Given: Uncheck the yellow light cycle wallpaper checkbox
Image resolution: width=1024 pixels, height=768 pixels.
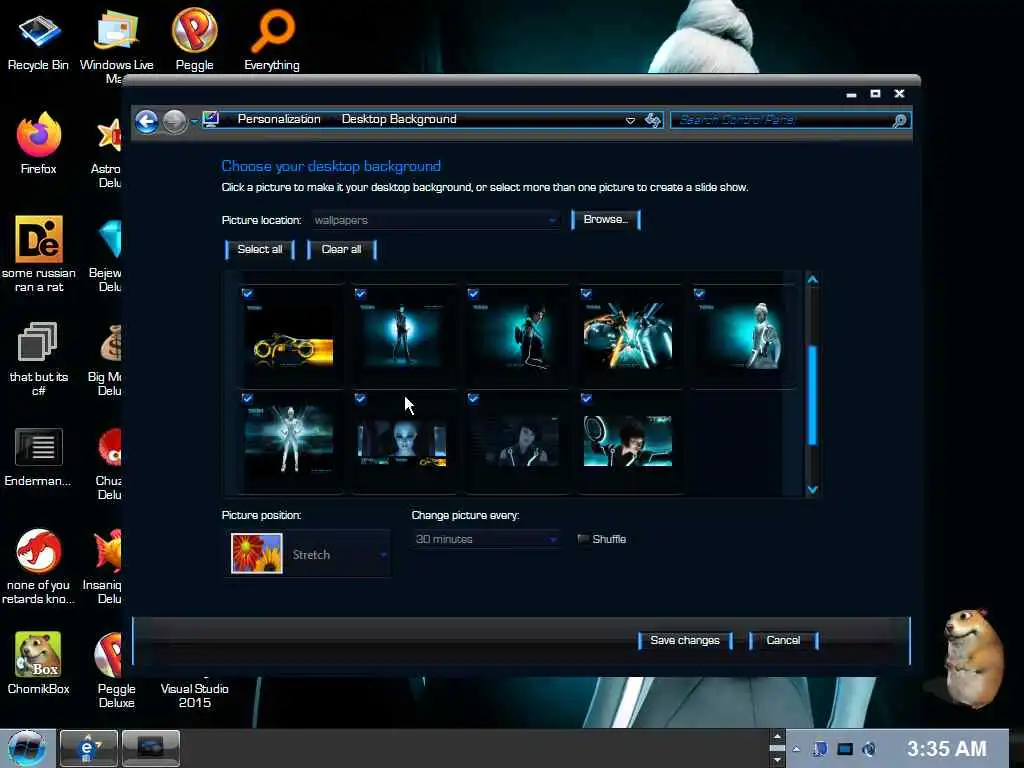Looking at the screenshot, I should coord(248,293).
